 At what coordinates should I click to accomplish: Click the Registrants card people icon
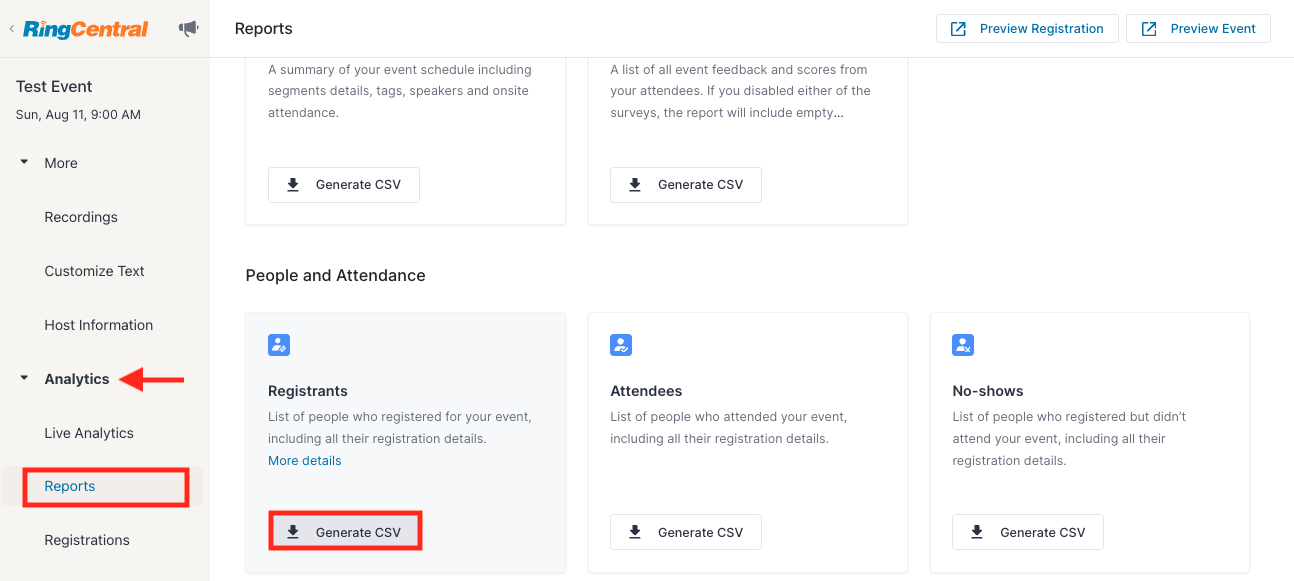pos(279,345)
